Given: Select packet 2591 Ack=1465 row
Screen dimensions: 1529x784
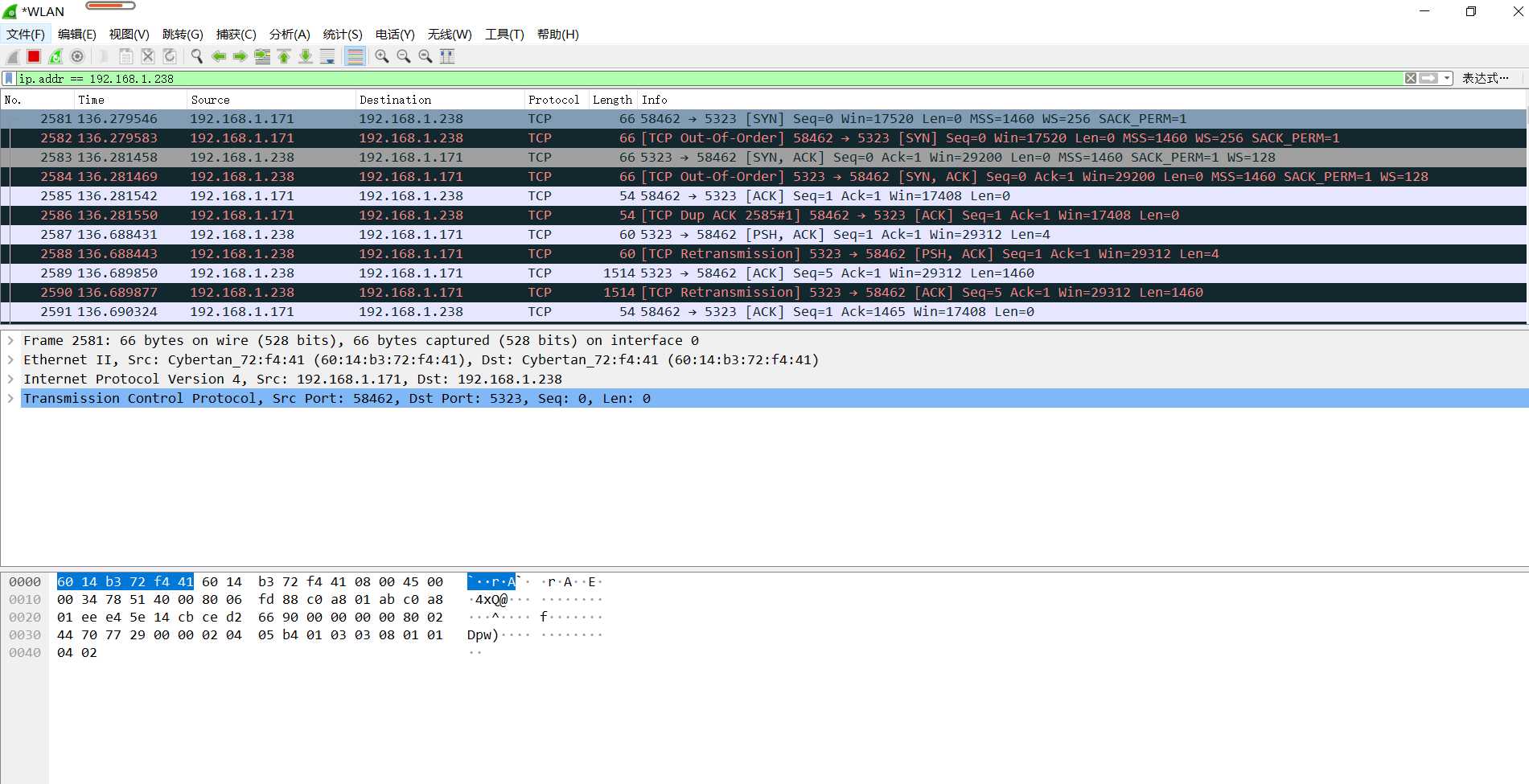Looking at the screenshot, I should 763,312.
